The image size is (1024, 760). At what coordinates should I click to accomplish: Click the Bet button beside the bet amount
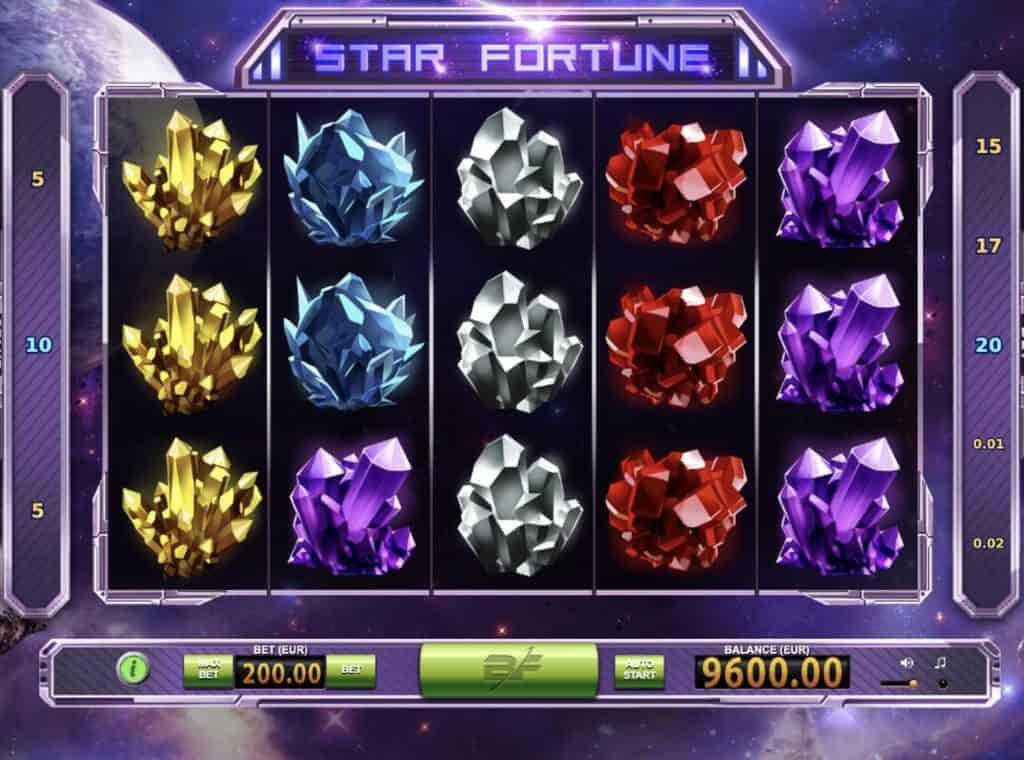(351, 670)
